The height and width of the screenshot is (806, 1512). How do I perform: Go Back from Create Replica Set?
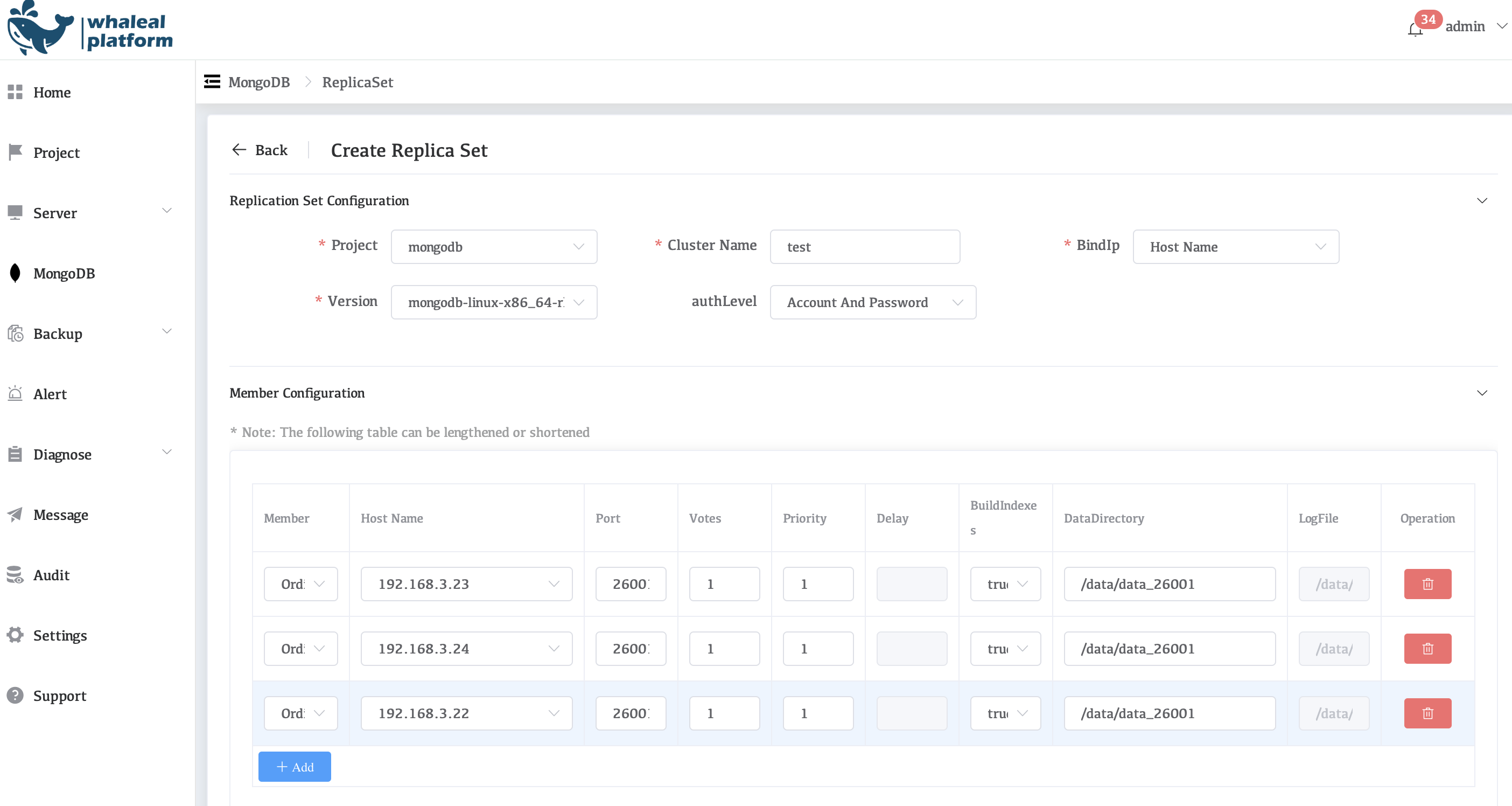pos(260,150)
